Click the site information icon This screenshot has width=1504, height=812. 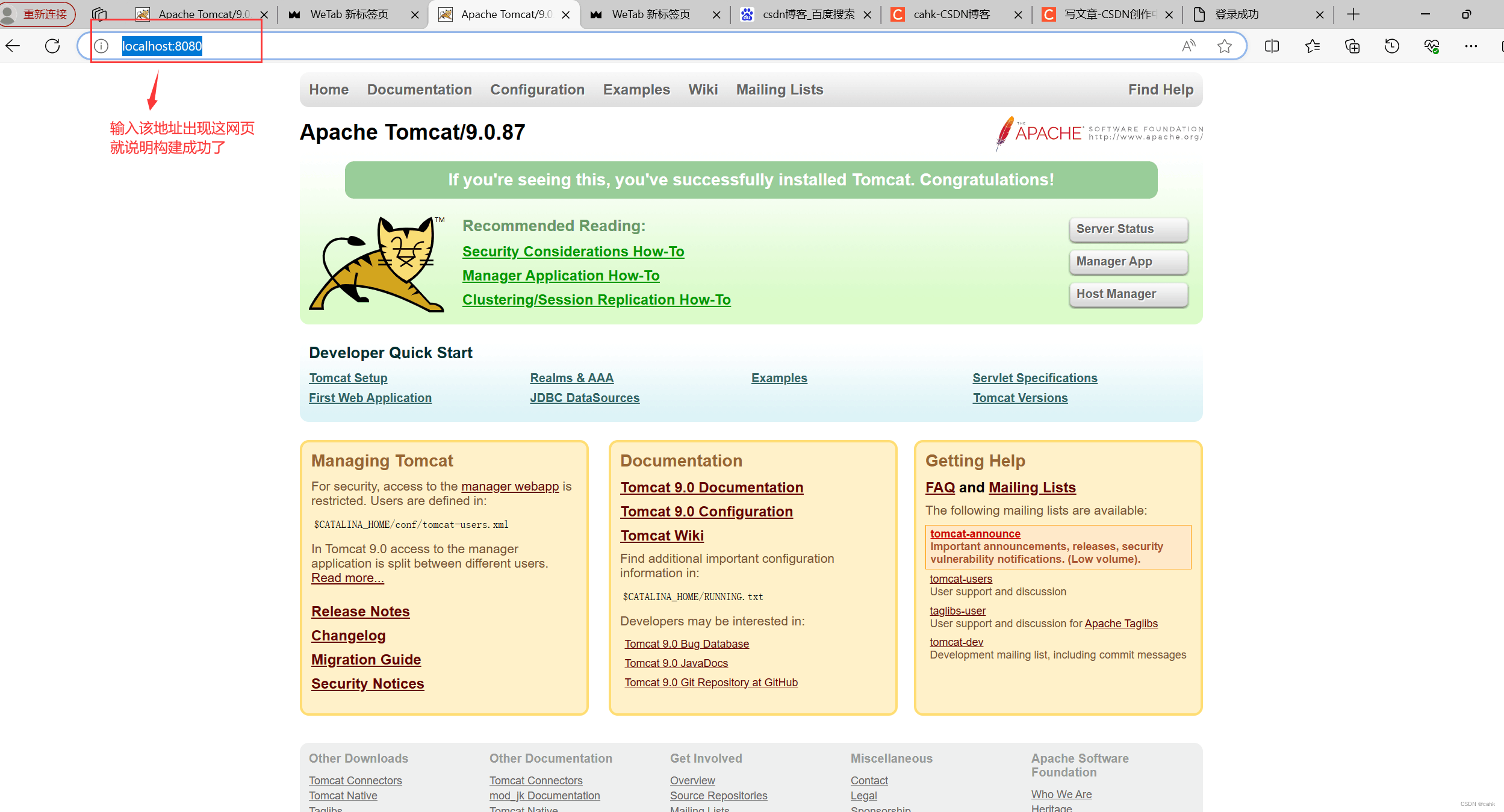(101, 46)
